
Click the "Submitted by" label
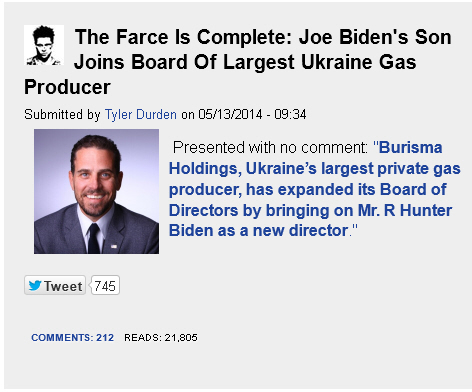(62, 114)
